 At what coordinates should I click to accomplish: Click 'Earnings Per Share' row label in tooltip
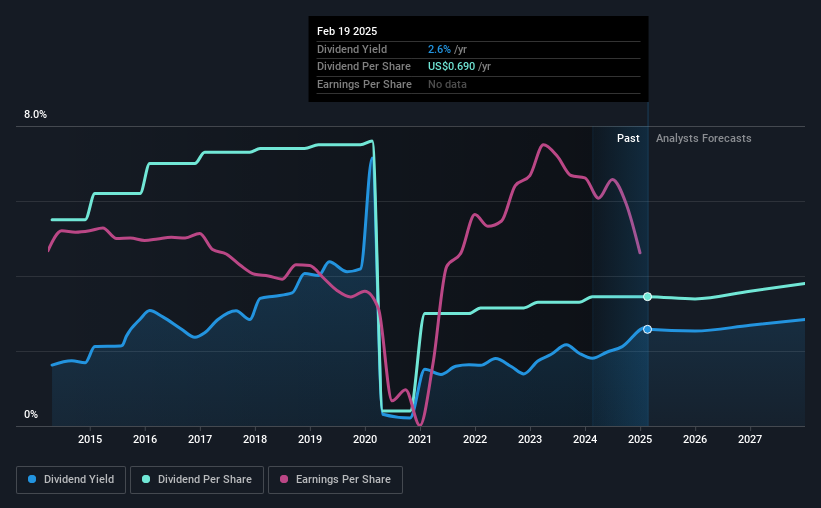coord(364,84)
